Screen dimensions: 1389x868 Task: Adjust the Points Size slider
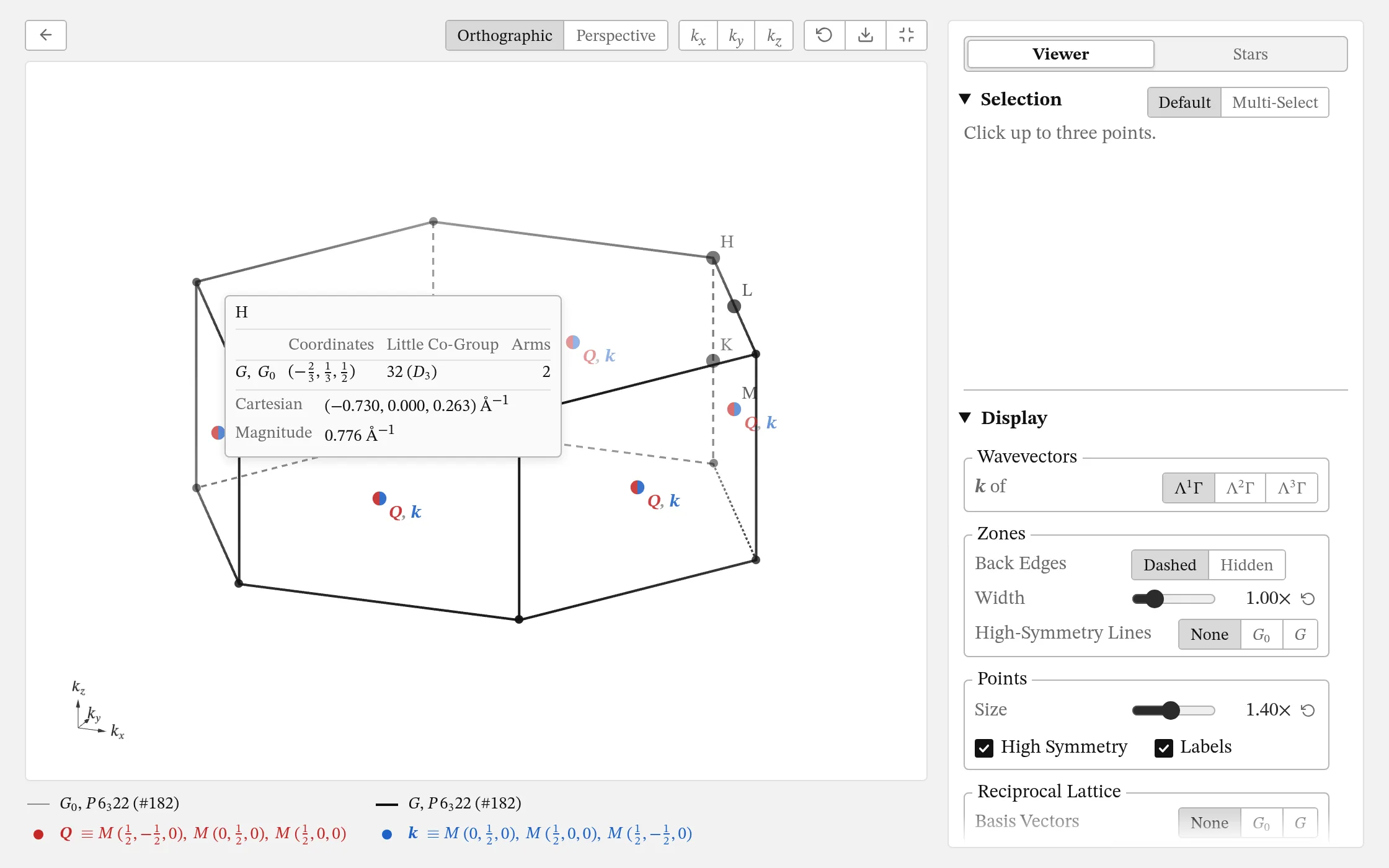tap(1173, 710)
